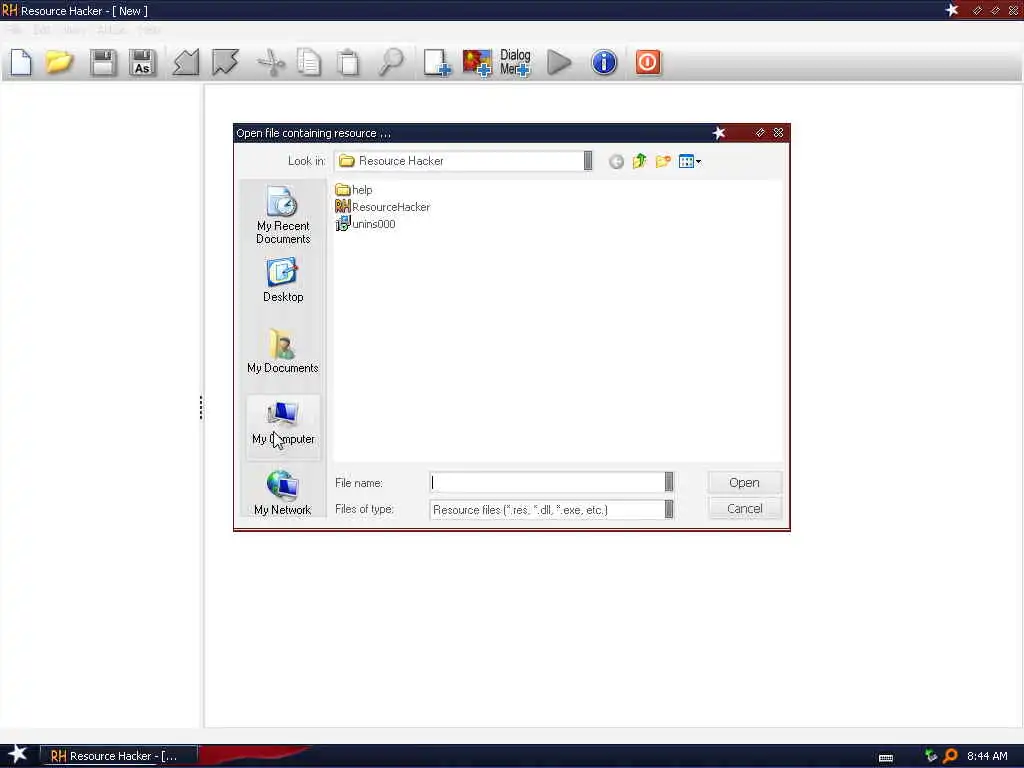Select the ResourceHacker file

(383, 207)
